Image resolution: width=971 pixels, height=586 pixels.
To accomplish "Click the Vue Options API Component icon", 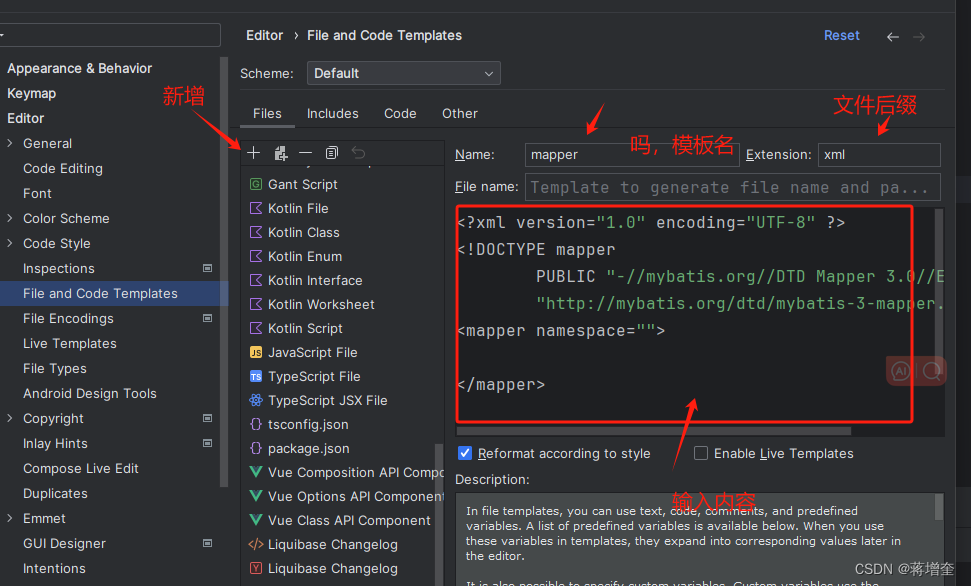I will click(256, 496).
